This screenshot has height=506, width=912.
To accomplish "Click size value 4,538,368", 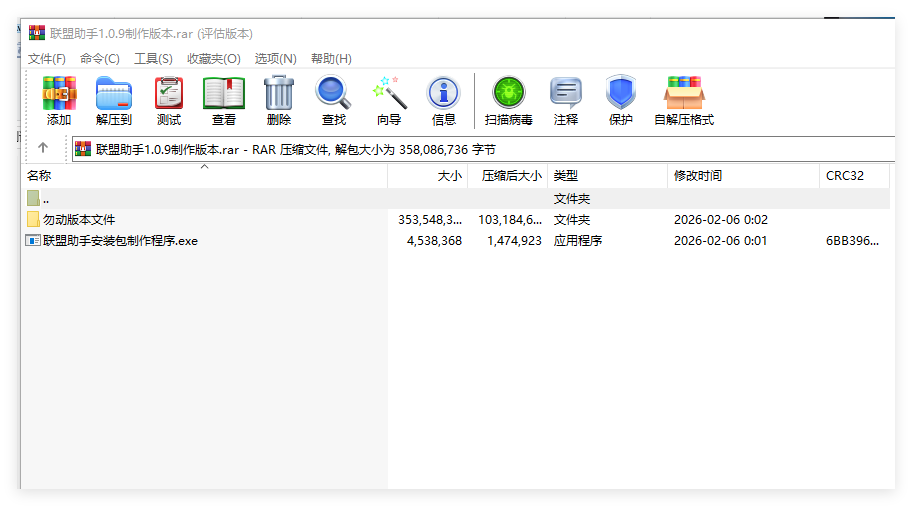I will coord(434,241).
